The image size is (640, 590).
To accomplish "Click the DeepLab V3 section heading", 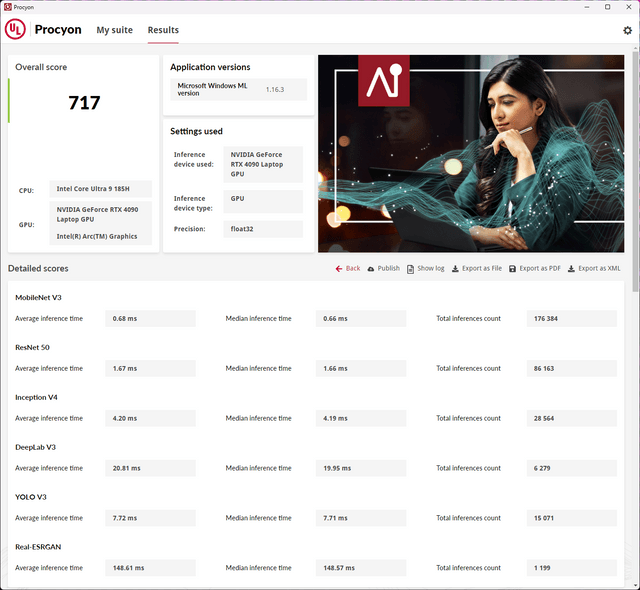I will tap(36, 447).
